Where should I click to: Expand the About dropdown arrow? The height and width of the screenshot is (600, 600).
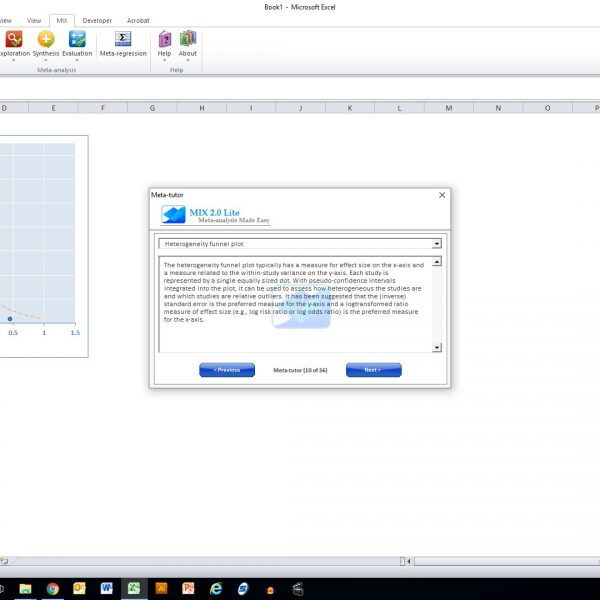tap(188, 60)
